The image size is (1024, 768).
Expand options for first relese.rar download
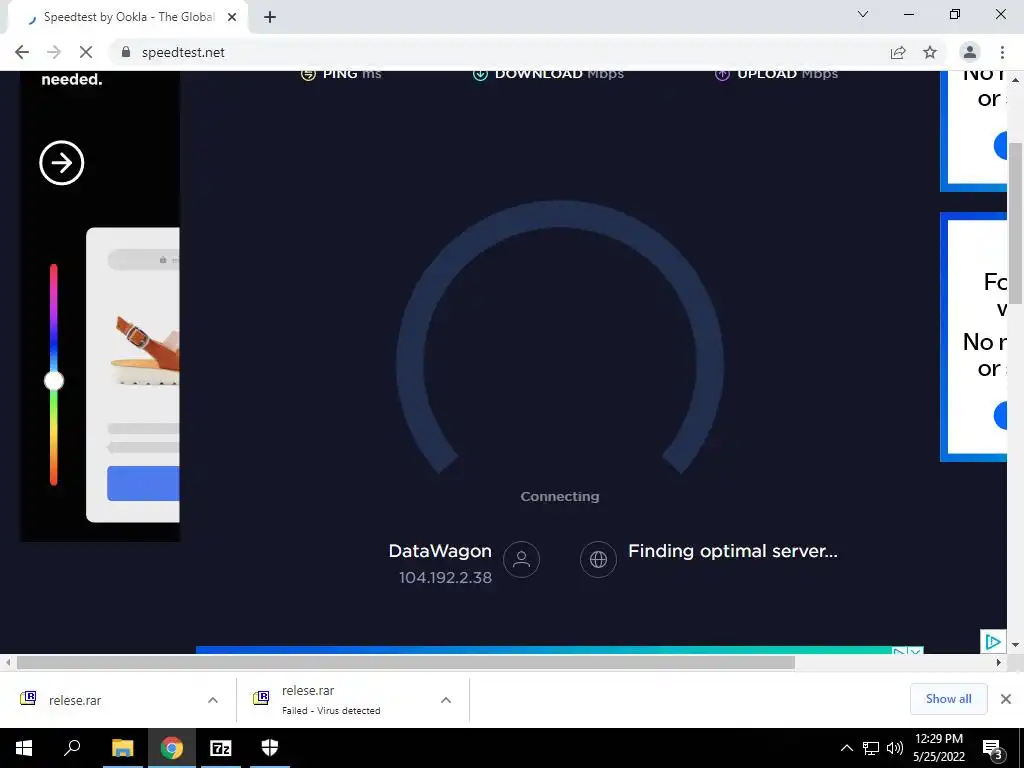click(212, 700)
